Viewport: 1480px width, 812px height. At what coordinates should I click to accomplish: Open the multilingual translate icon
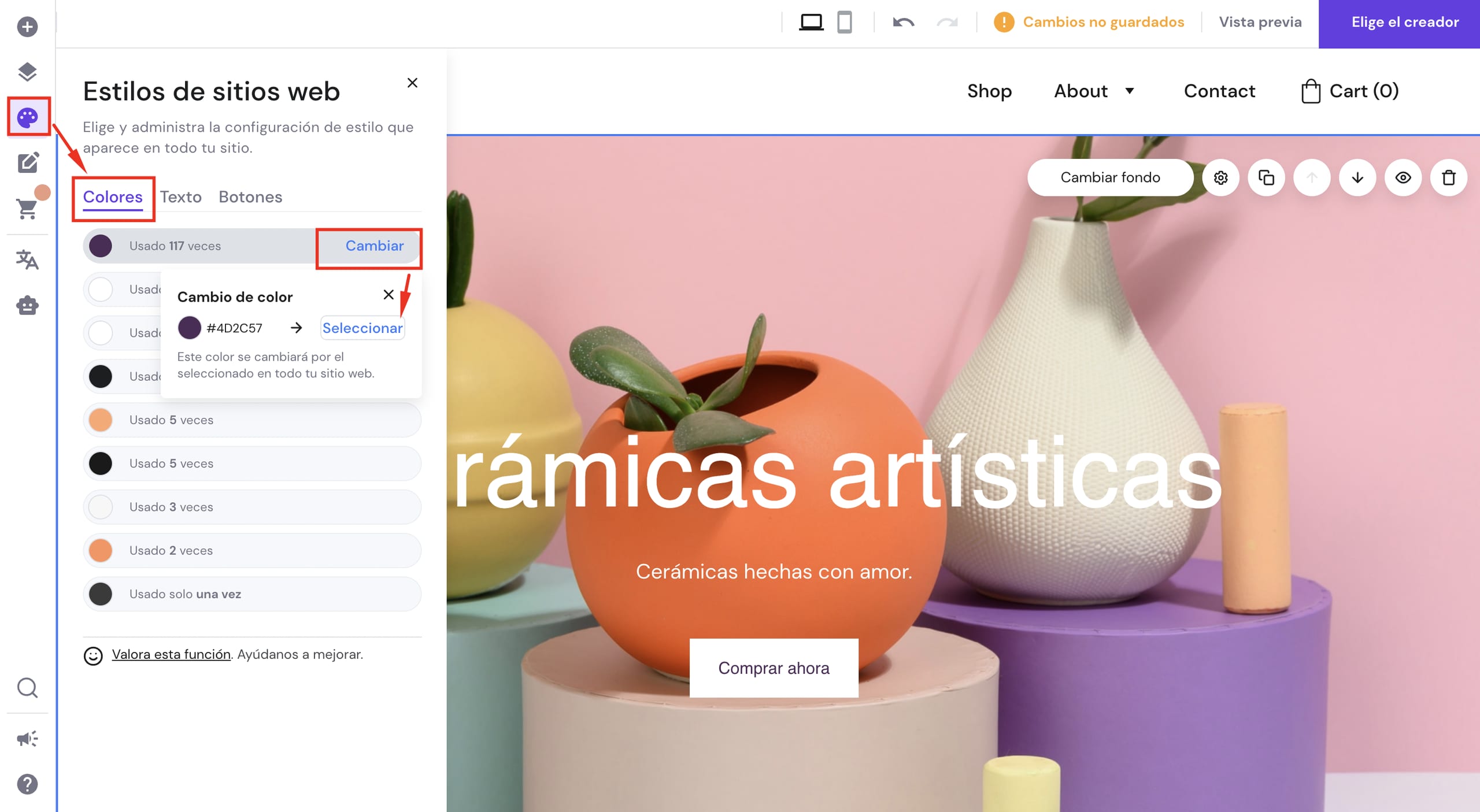(27, 260)
